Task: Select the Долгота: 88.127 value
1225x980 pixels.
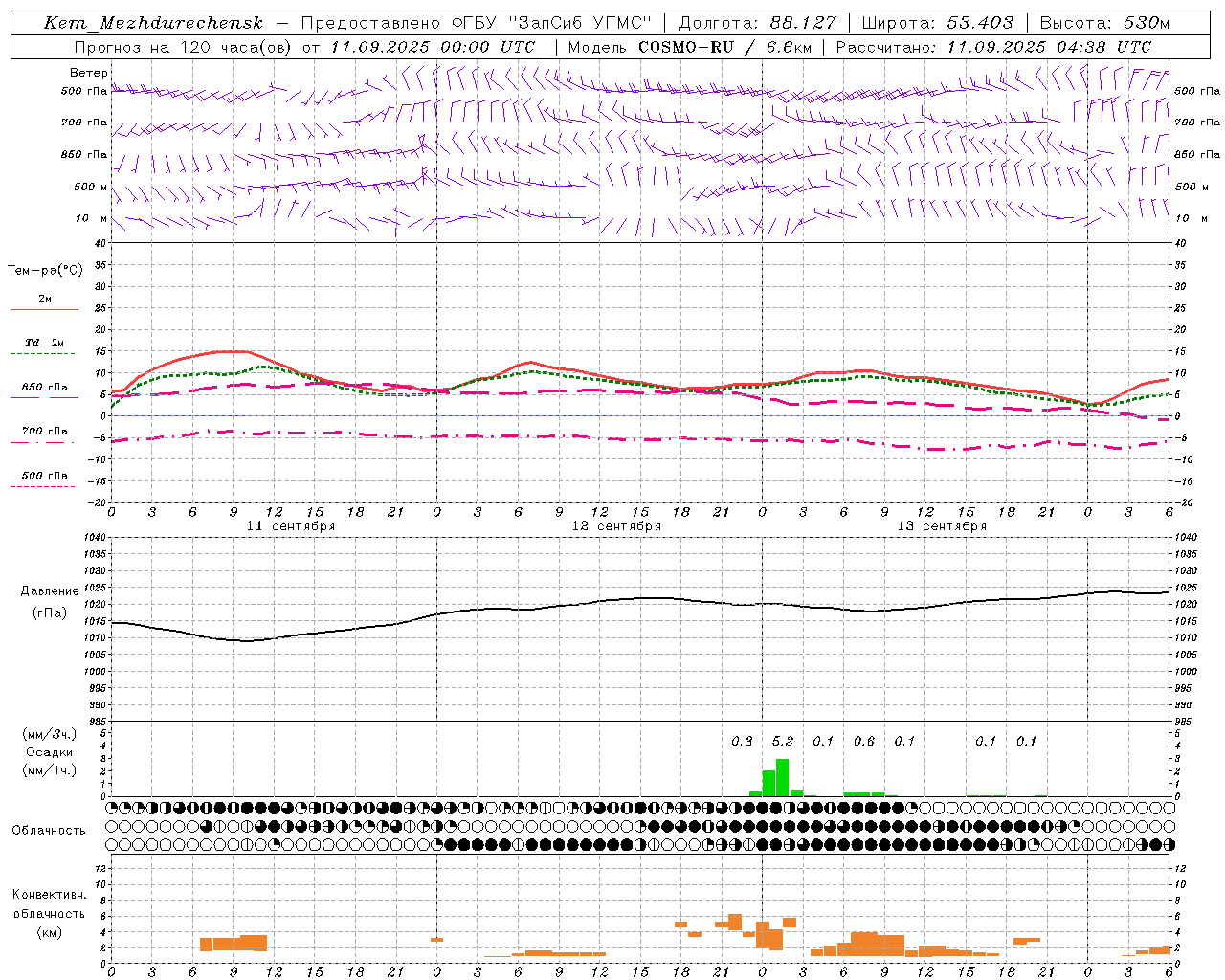Action: 758,23
